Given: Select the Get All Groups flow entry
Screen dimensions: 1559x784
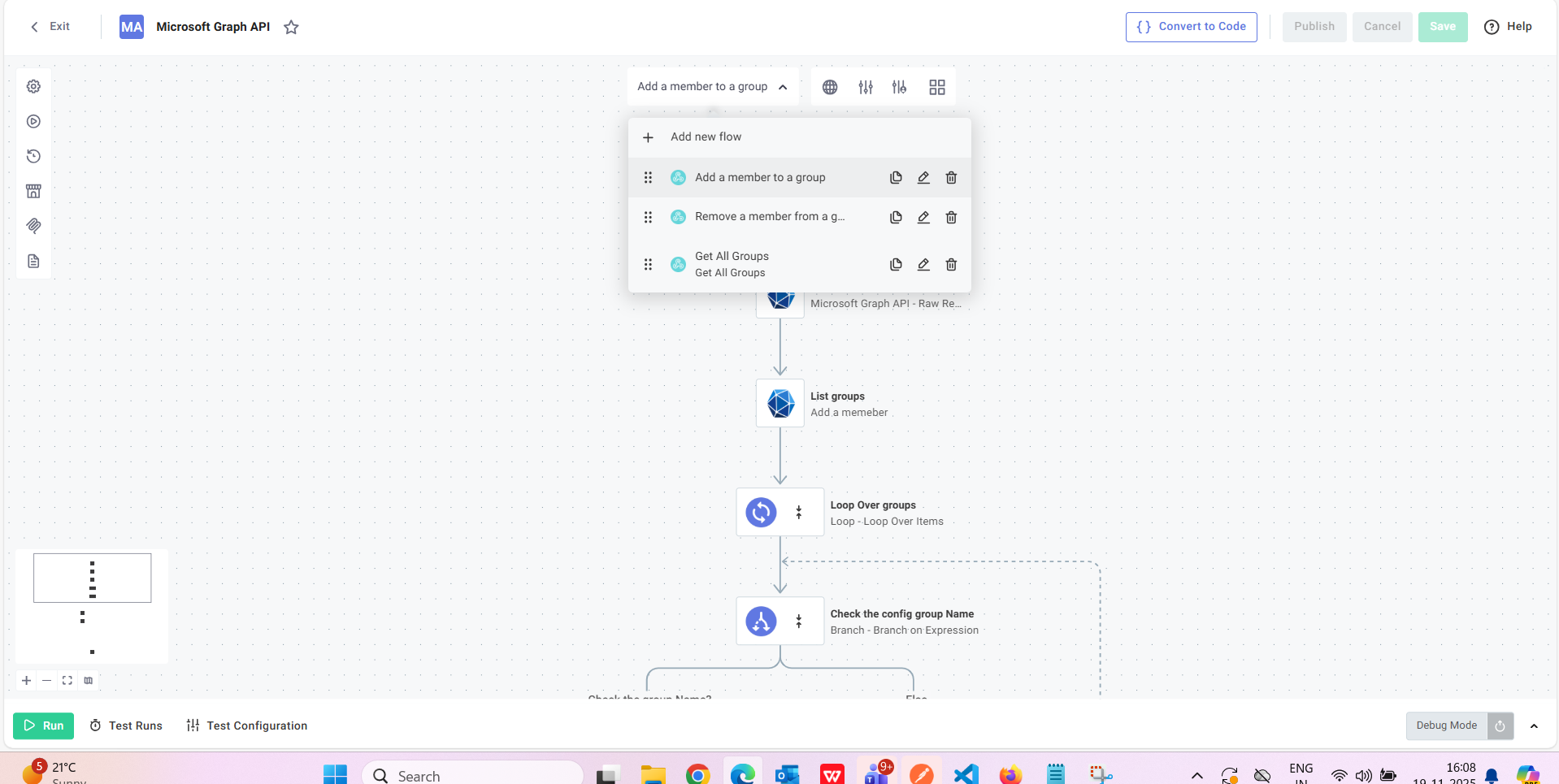Looking at the screenshot, I should 732,264.
